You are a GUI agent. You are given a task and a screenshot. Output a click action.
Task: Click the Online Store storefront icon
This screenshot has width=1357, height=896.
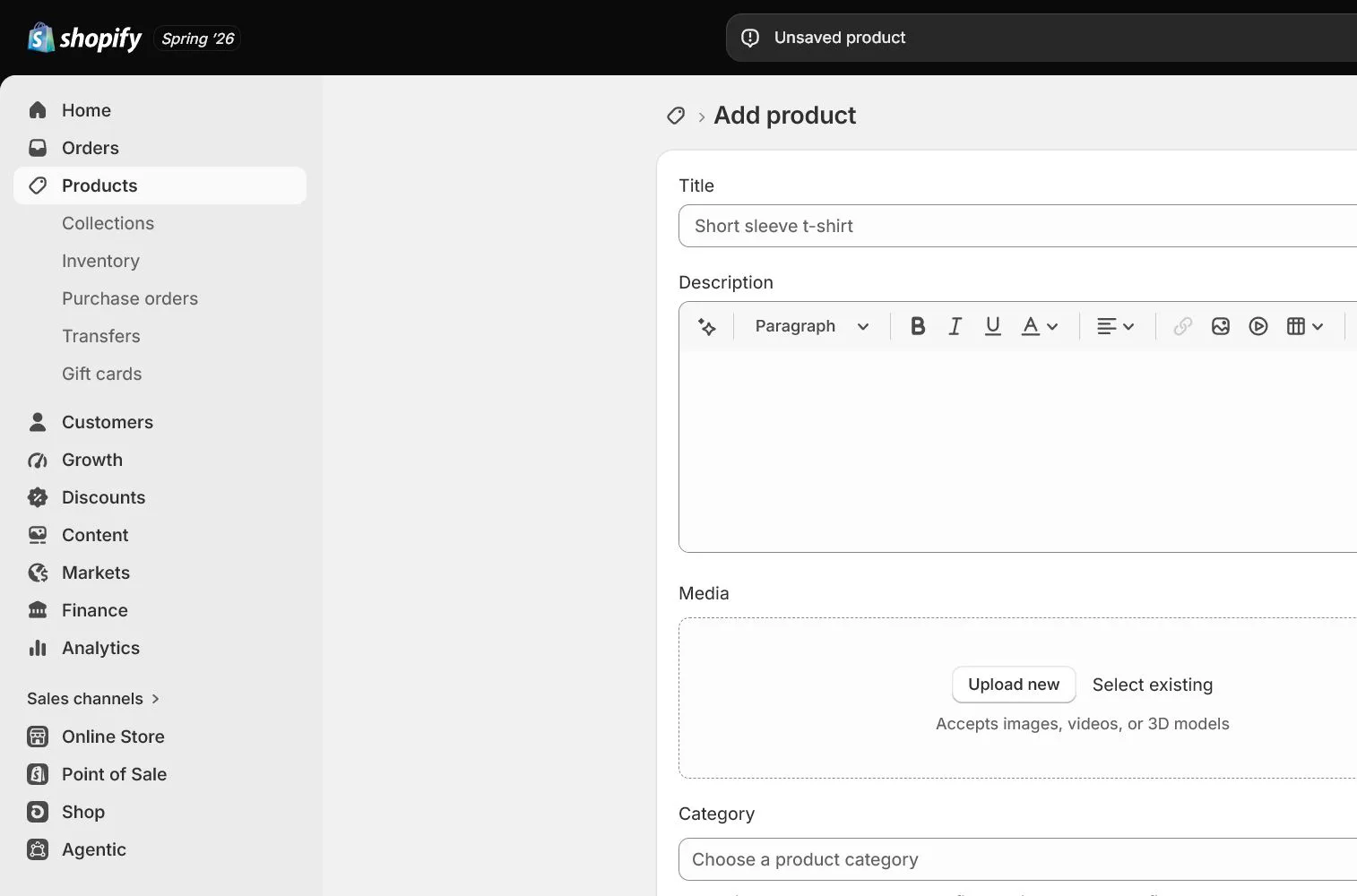(x=38, y=737)
